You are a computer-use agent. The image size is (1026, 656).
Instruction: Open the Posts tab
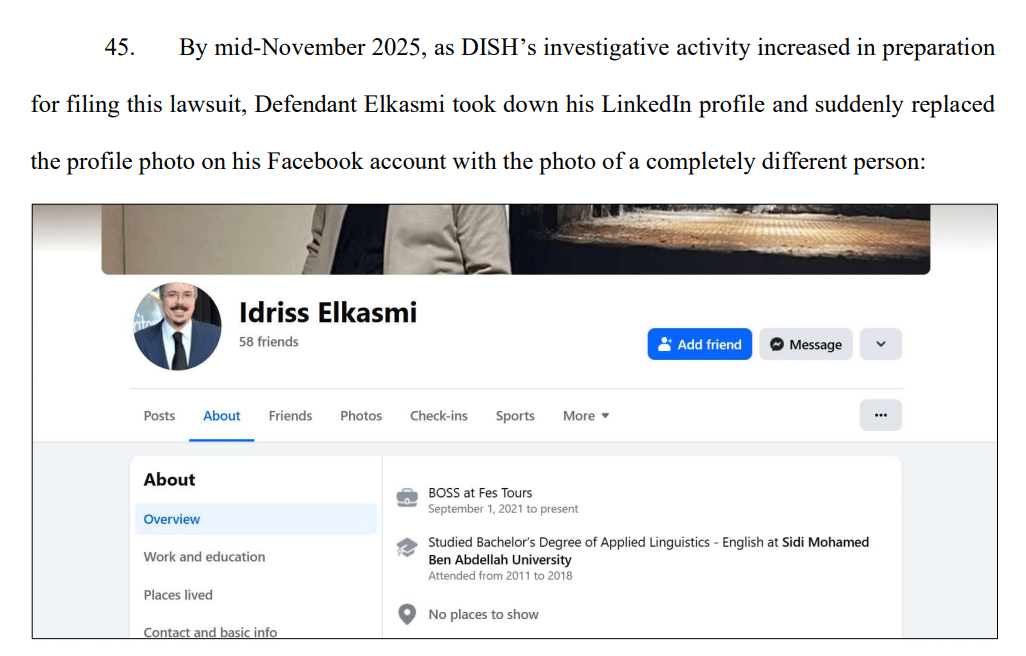(x=159, y=416)
